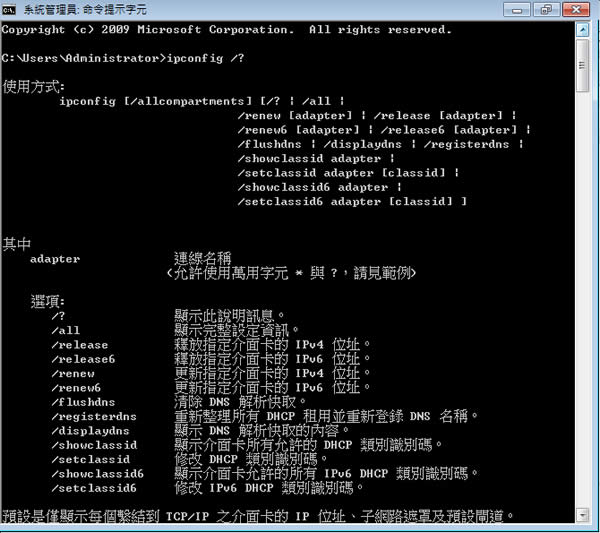The height and width of the screenshot is (533, 600).
Task: Click the /flushdns option in the list
Action: tap(83, 402)
